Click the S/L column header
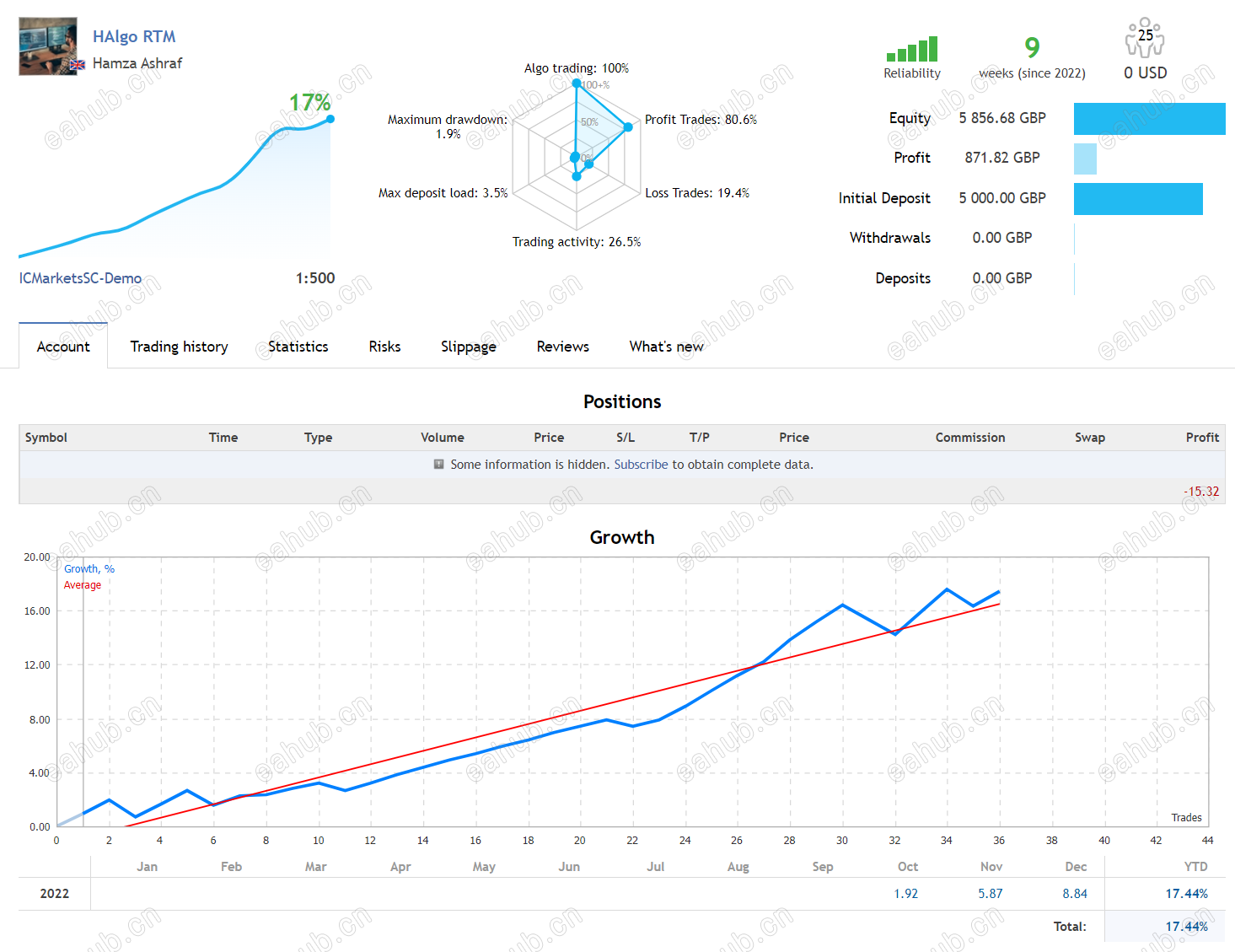 pyautogui.click(x=626, y=438)
